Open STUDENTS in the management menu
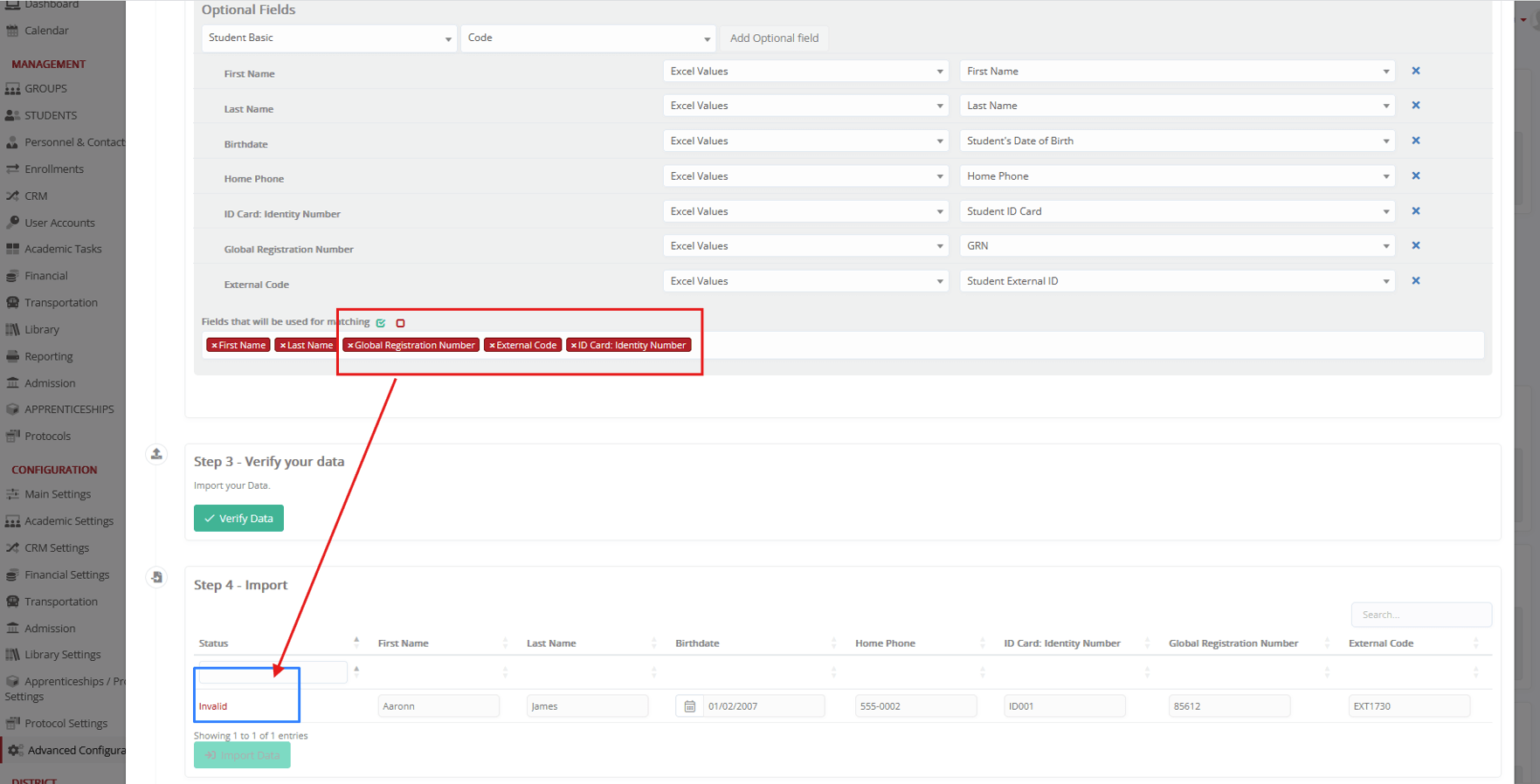This screenshot has width=1540, height=784. [x=51, y=115]
